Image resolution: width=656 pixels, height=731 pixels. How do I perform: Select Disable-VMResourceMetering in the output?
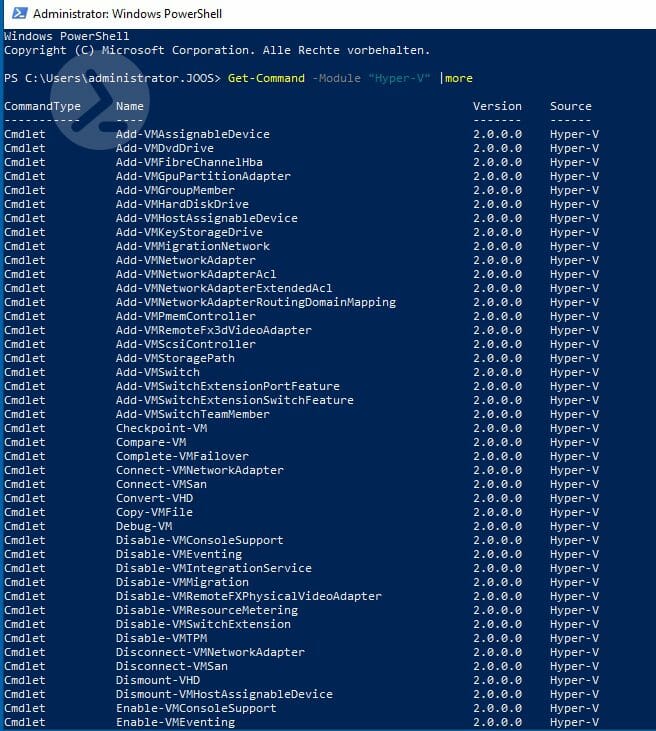pos(207,610)
